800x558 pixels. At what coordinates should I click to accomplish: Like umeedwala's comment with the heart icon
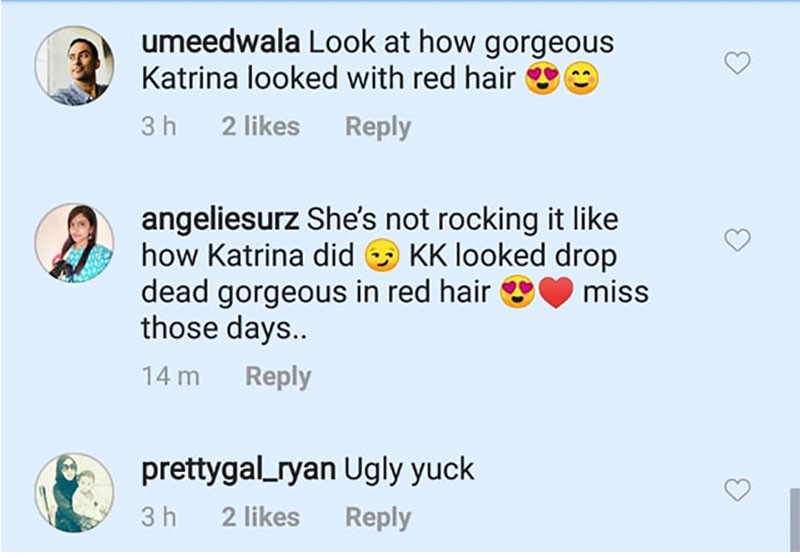[x=737, y=63]
